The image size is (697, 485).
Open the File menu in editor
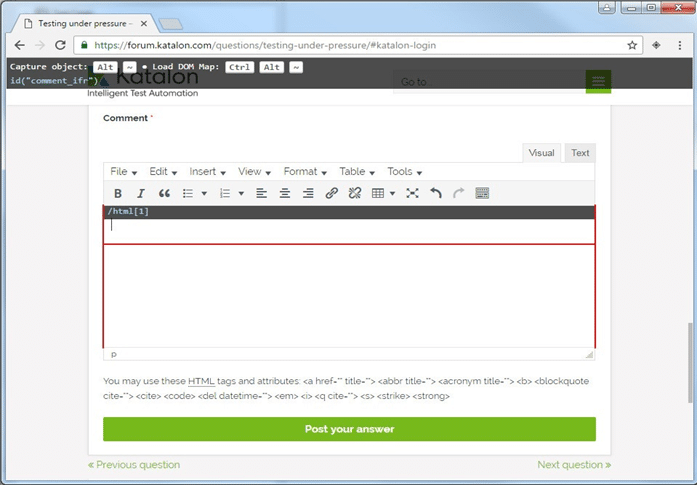pyautogui.click(x=124, y=172)
